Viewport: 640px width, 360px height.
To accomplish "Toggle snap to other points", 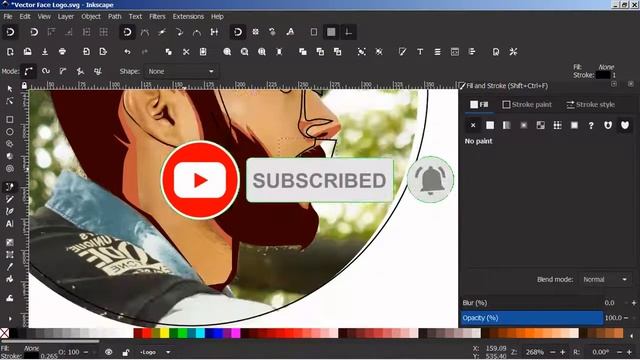I will pos(238,32).
